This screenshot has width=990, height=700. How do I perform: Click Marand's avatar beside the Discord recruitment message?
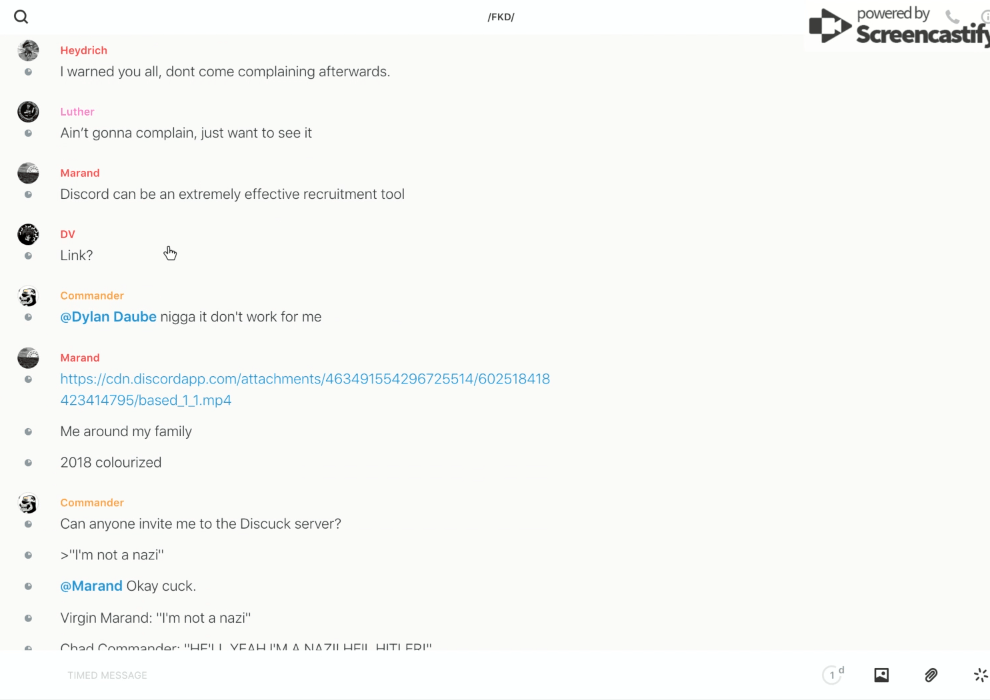click(28, 173)
